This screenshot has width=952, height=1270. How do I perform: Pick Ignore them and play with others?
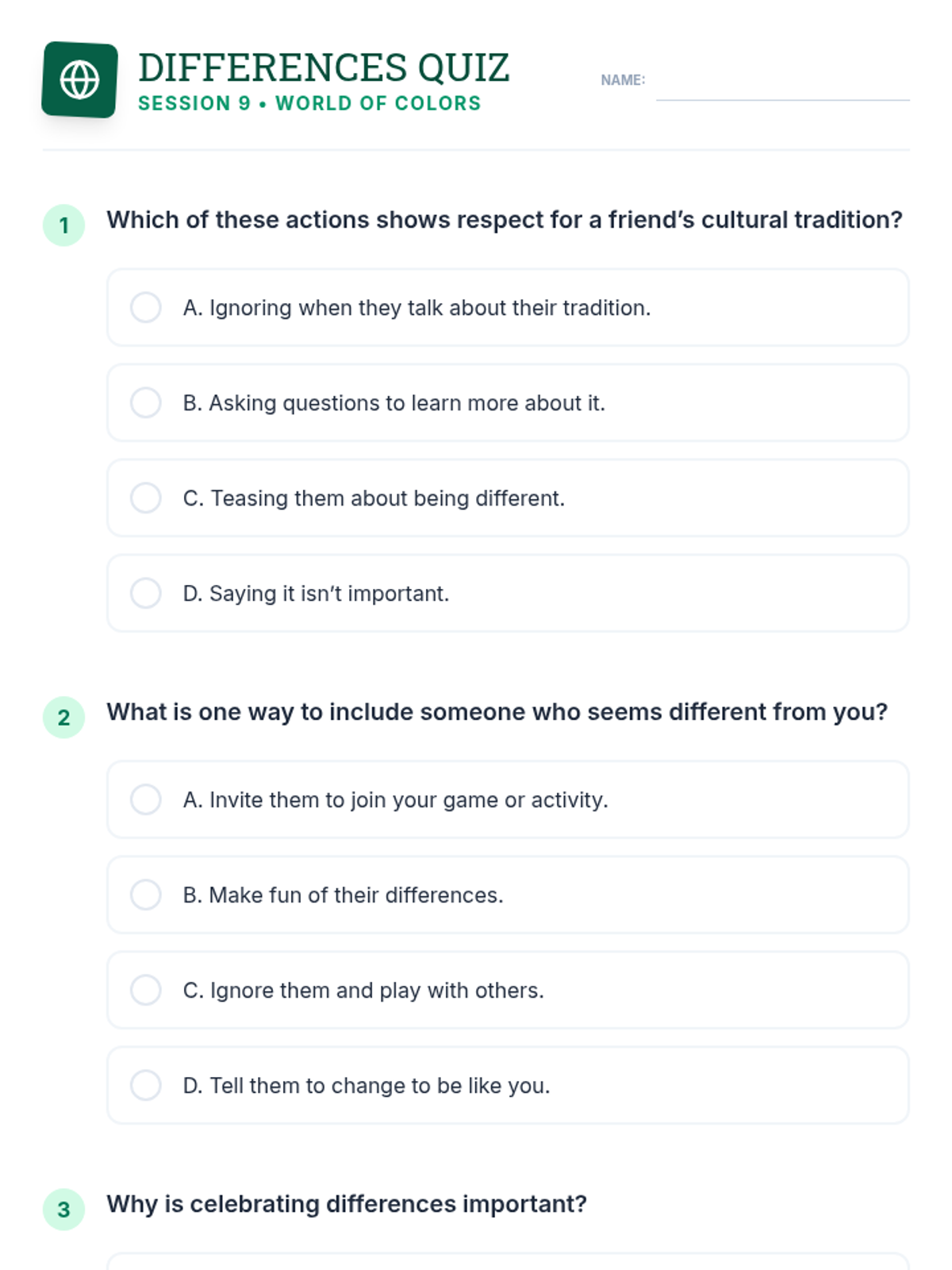pos(146,990)
